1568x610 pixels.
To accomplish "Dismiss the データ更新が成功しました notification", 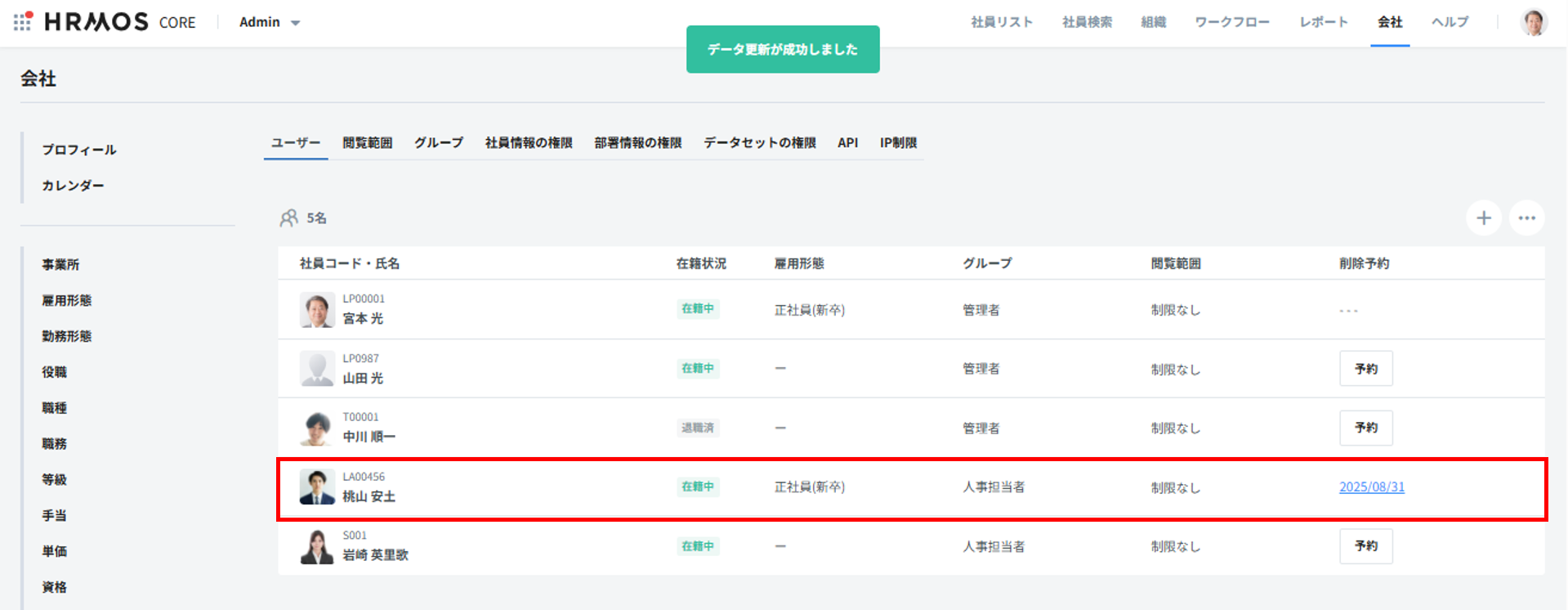I will coord(782,50).
